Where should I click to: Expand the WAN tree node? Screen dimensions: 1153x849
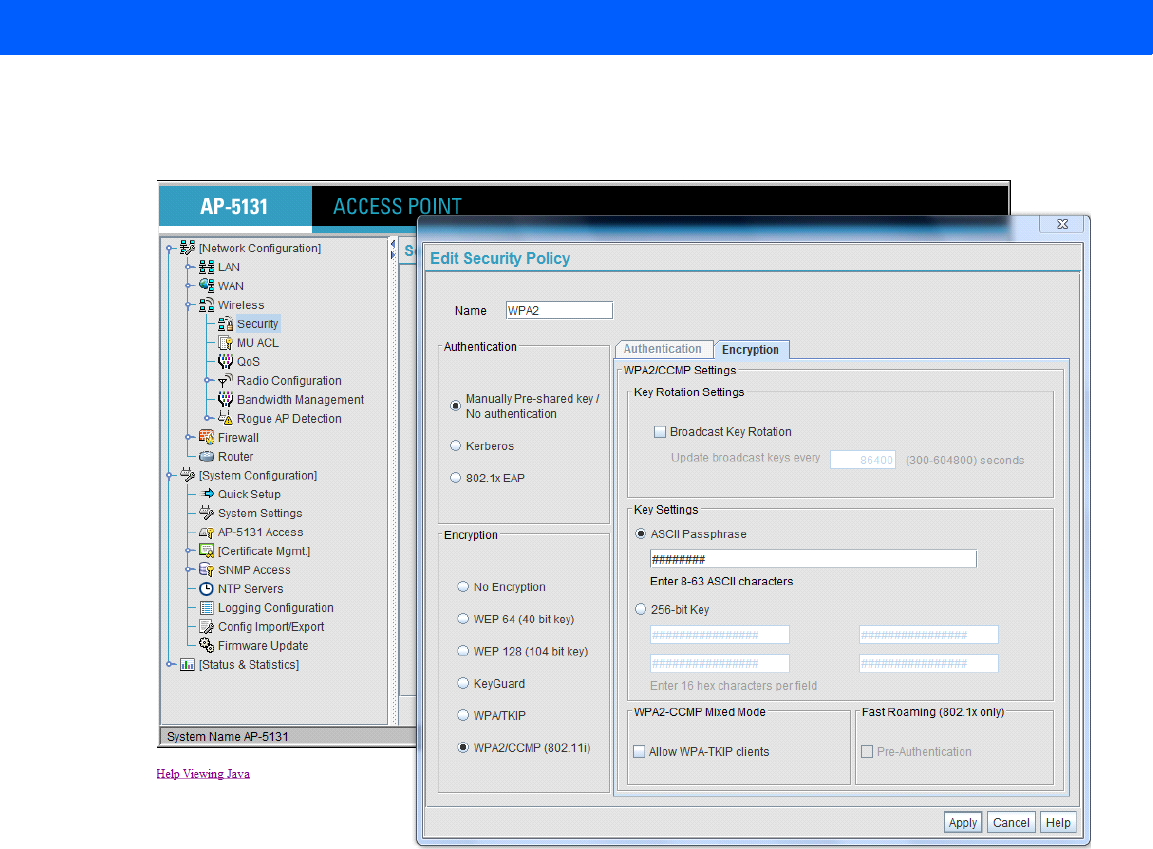188,286
